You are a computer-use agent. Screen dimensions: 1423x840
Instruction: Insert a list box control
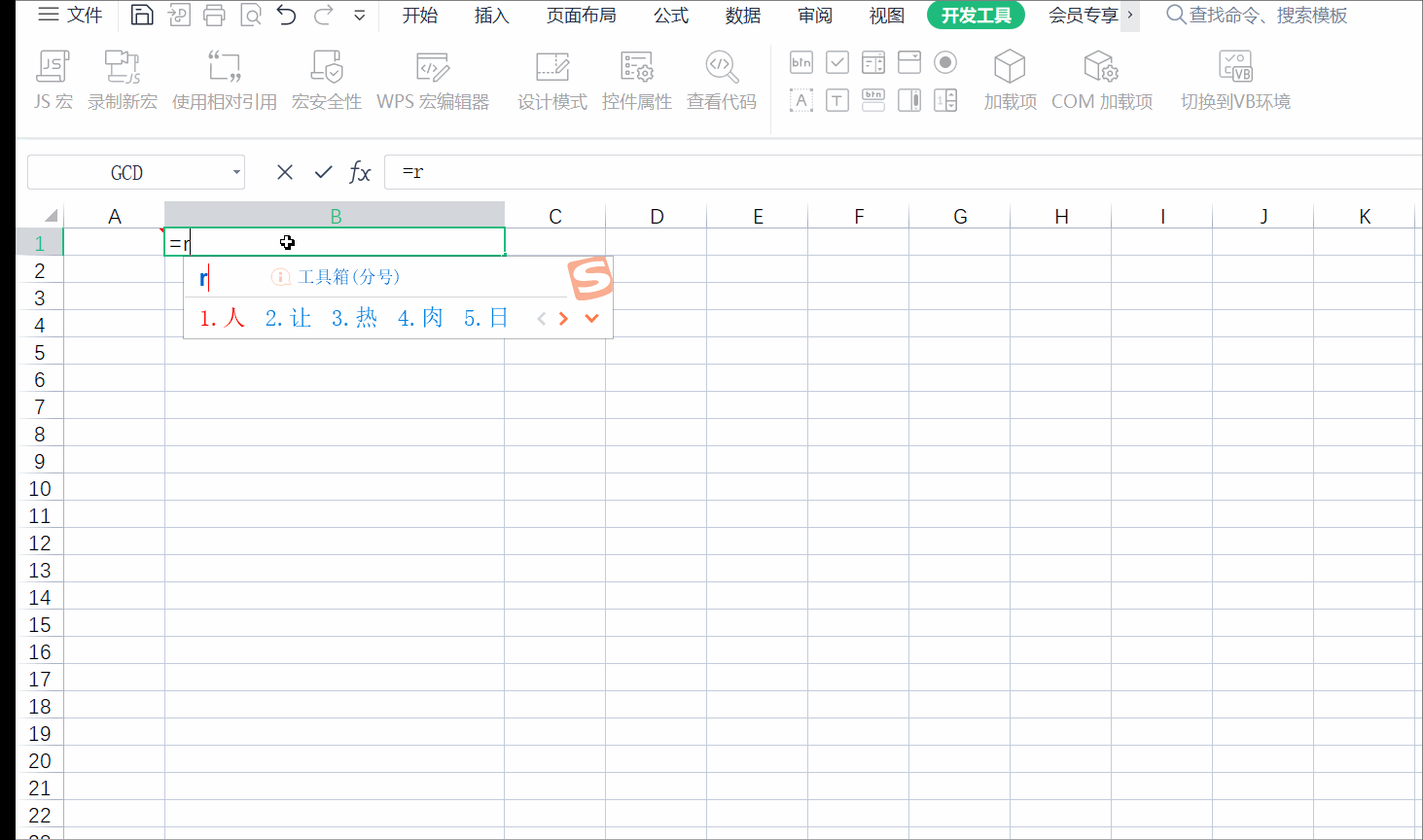[873, 63]
